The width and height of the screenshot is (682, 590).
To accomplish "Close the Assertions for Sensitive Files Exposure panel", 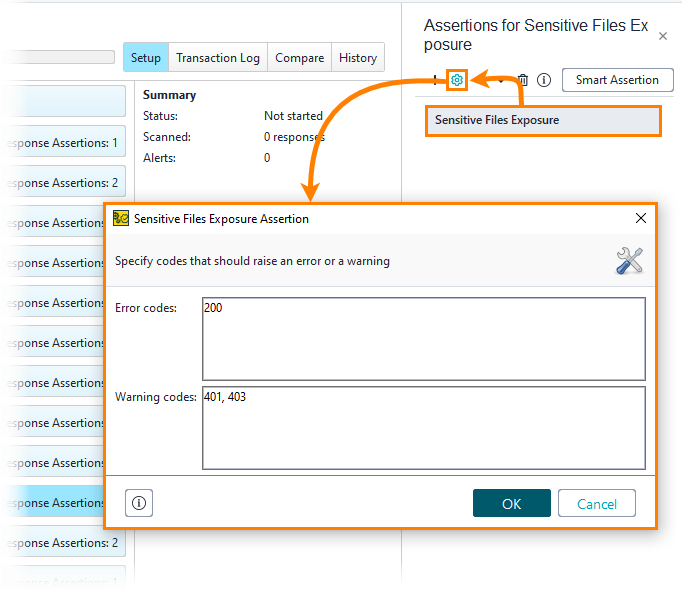I will click(x=663, y=36).
